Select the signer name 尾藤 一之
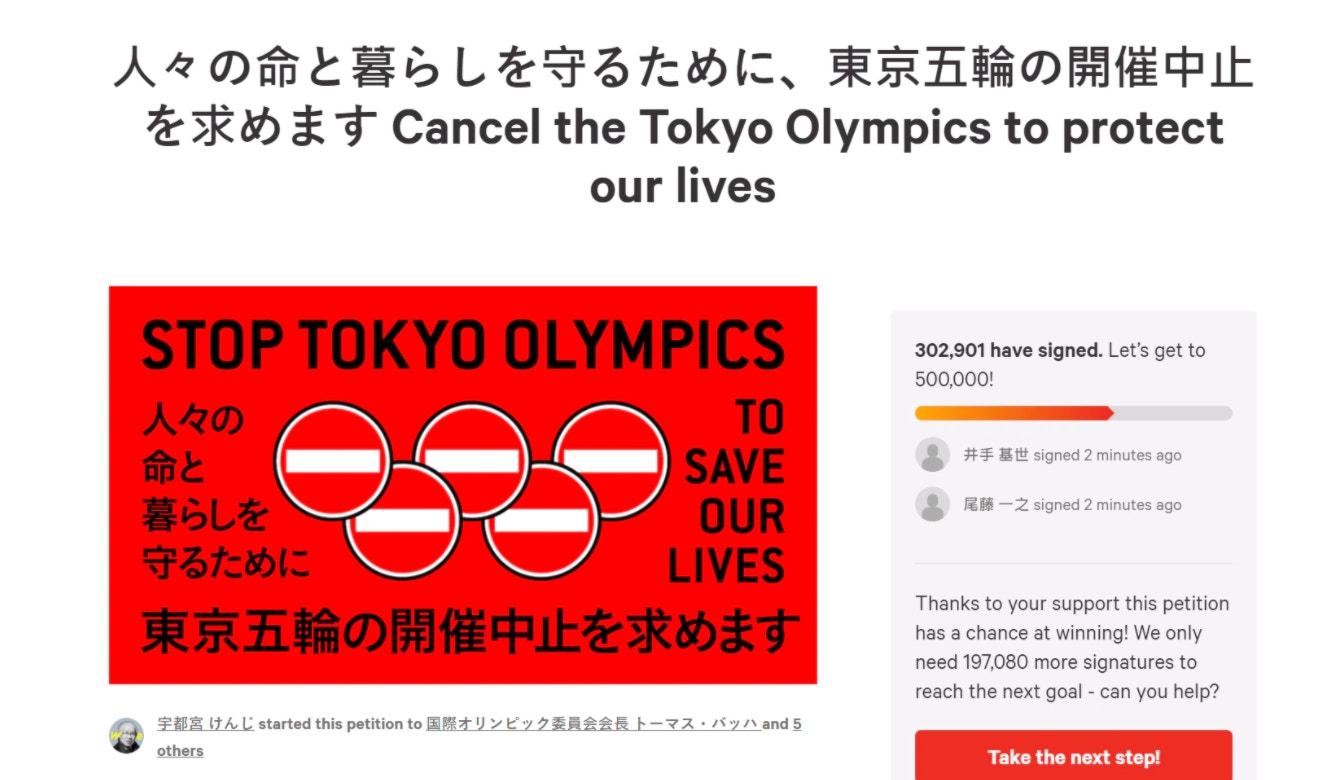The image size is (1334, 780). [x=995, y=505]
